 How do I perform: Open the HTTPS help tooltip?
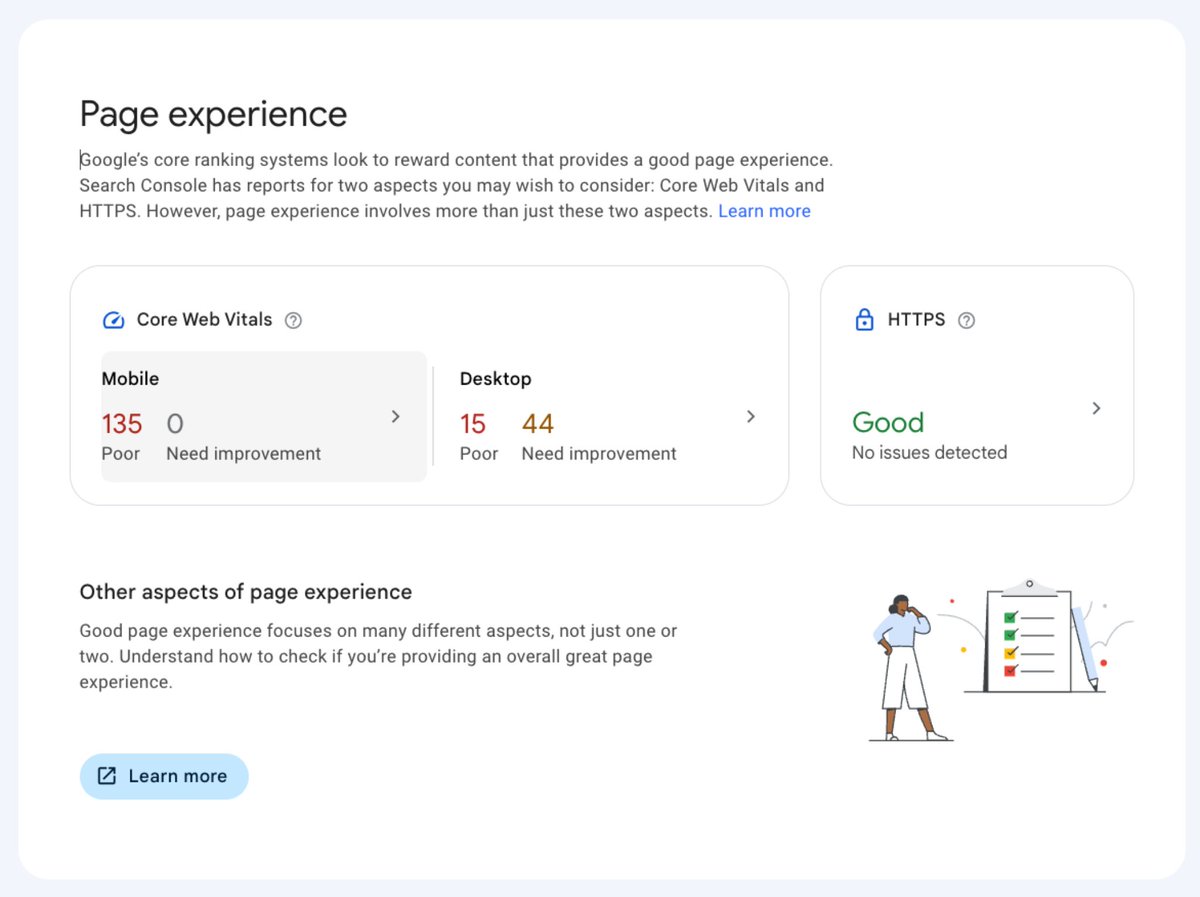pyautogui.click(x=966, y=320)
